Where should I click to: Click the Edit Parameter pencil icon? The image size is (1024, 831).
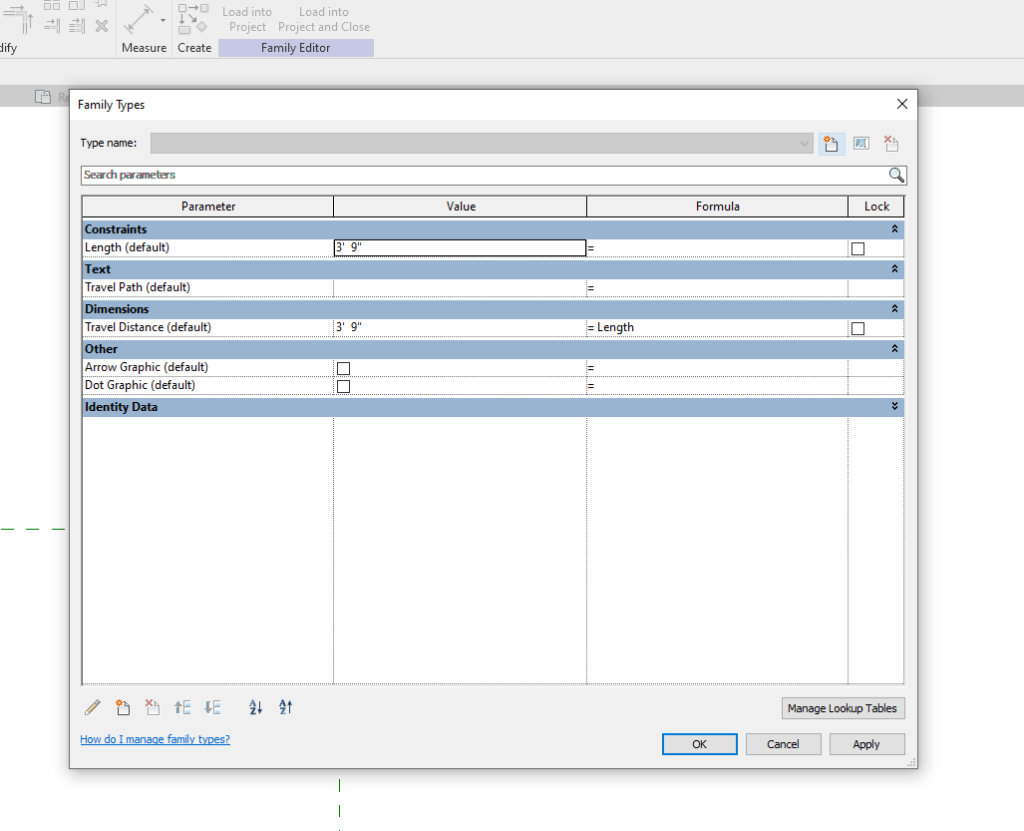[x=93, y=708]
